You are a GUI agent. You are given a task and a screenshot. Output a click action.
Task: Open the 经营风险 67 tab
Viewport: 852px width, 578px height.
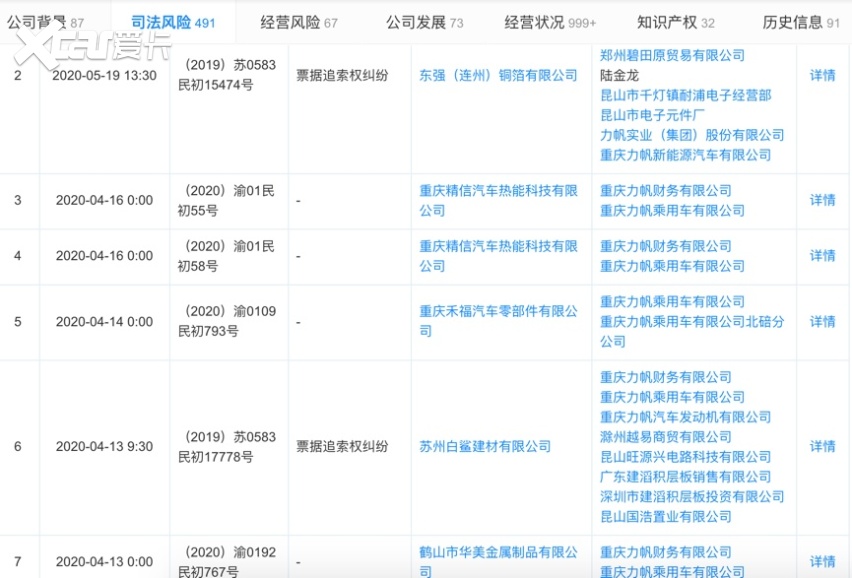click(x=299, y=22)
